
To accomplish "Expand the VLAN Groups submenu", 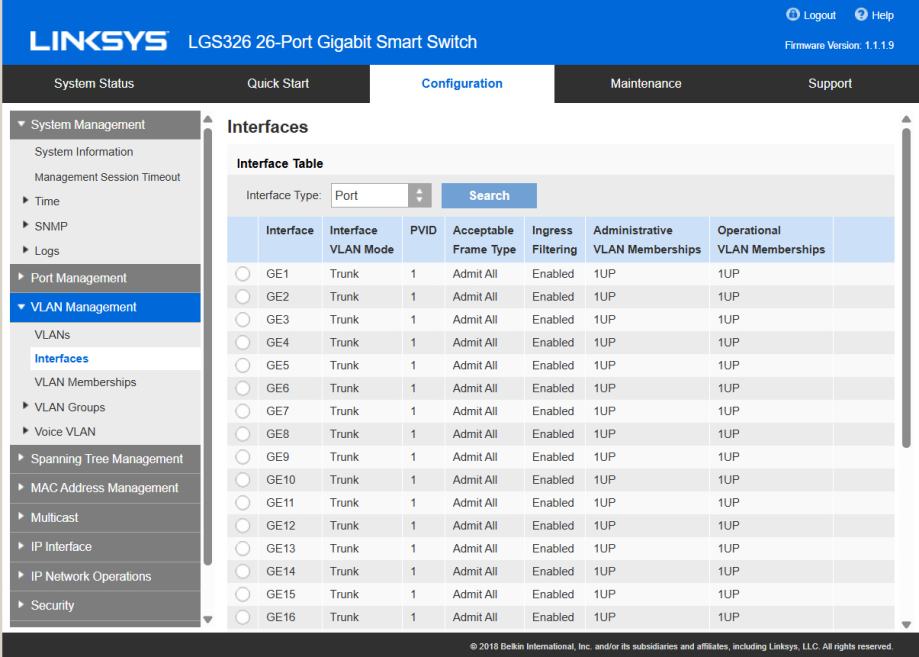I will pyautogui.click(x=25, y=406).
